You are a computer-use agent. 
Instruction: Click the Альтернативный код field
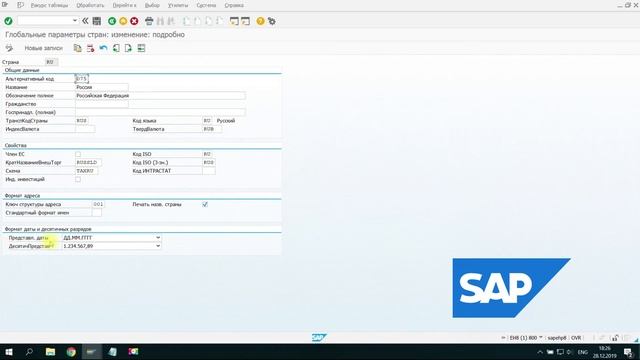pos(82,78)
